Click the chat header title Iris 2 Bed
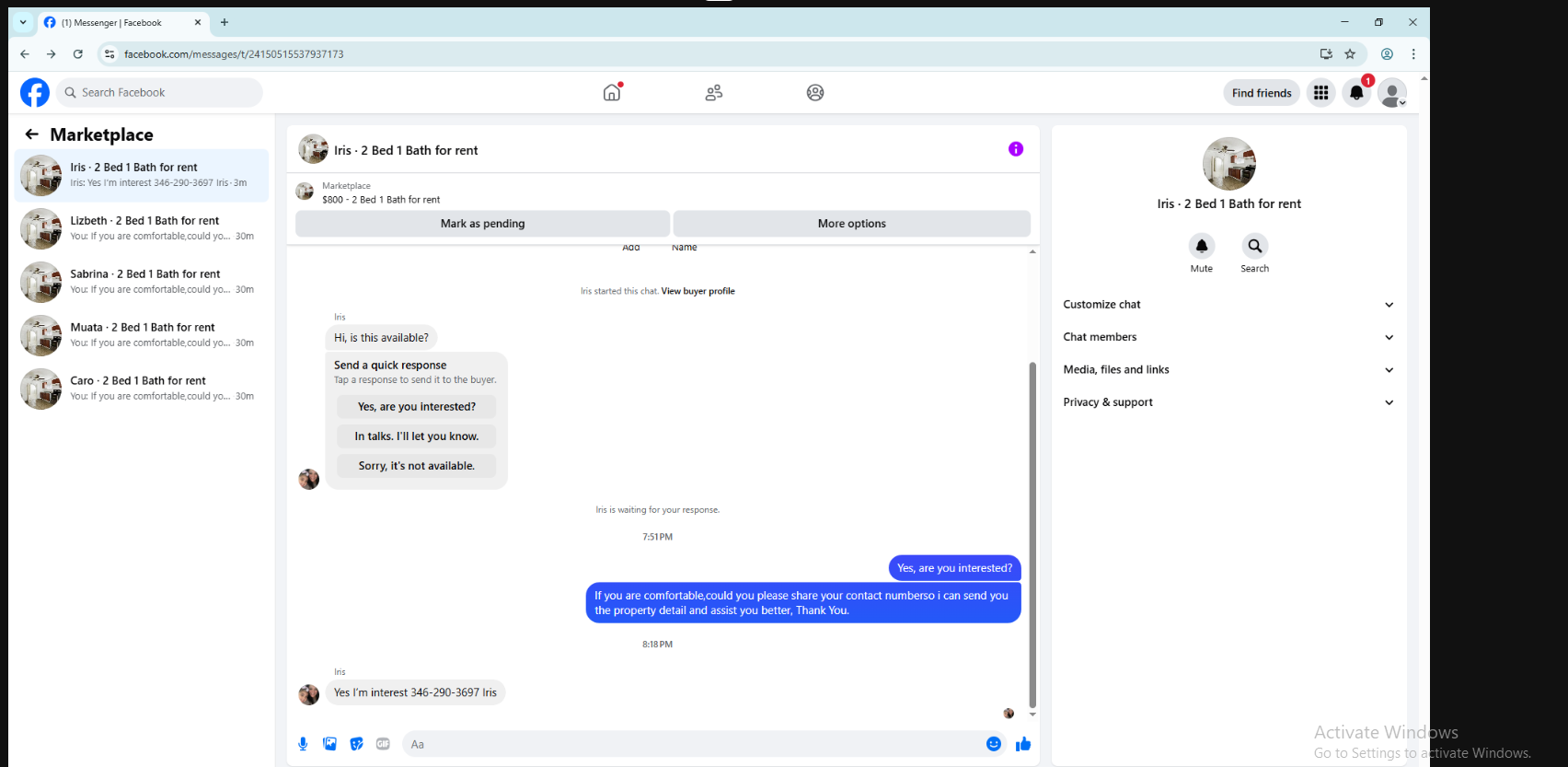The height and width of the screenshot is (767, 1568). (406, 150)
